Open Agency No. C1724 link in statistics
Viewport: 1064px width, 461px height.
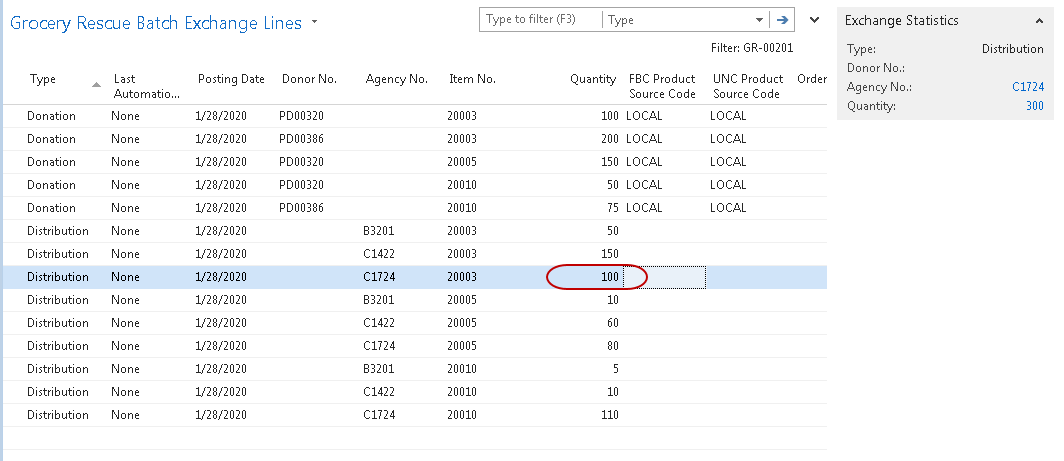pos(1028,87)
